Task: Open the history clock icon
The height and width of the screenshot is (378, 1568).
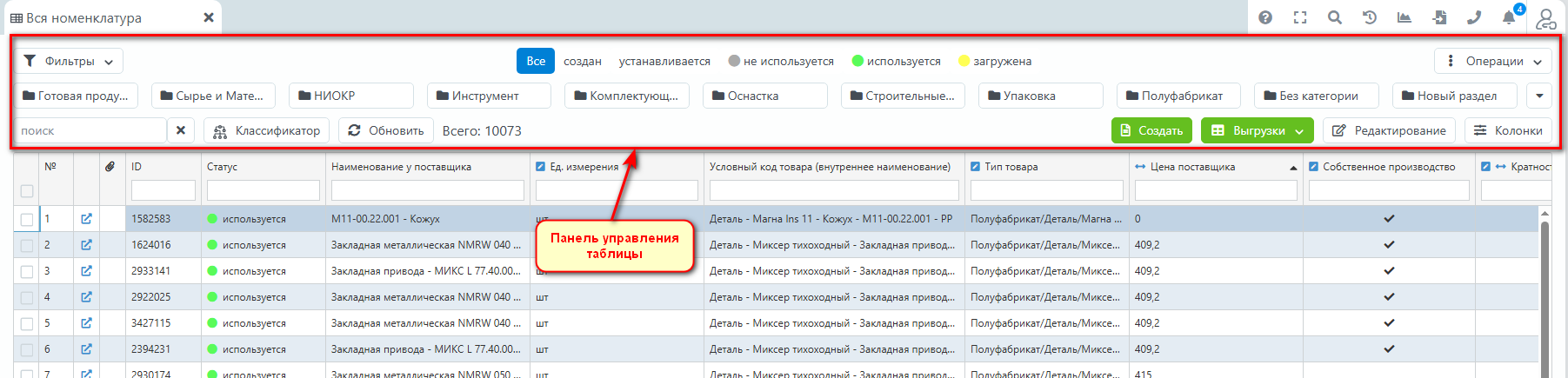Action: (1370, 17)
